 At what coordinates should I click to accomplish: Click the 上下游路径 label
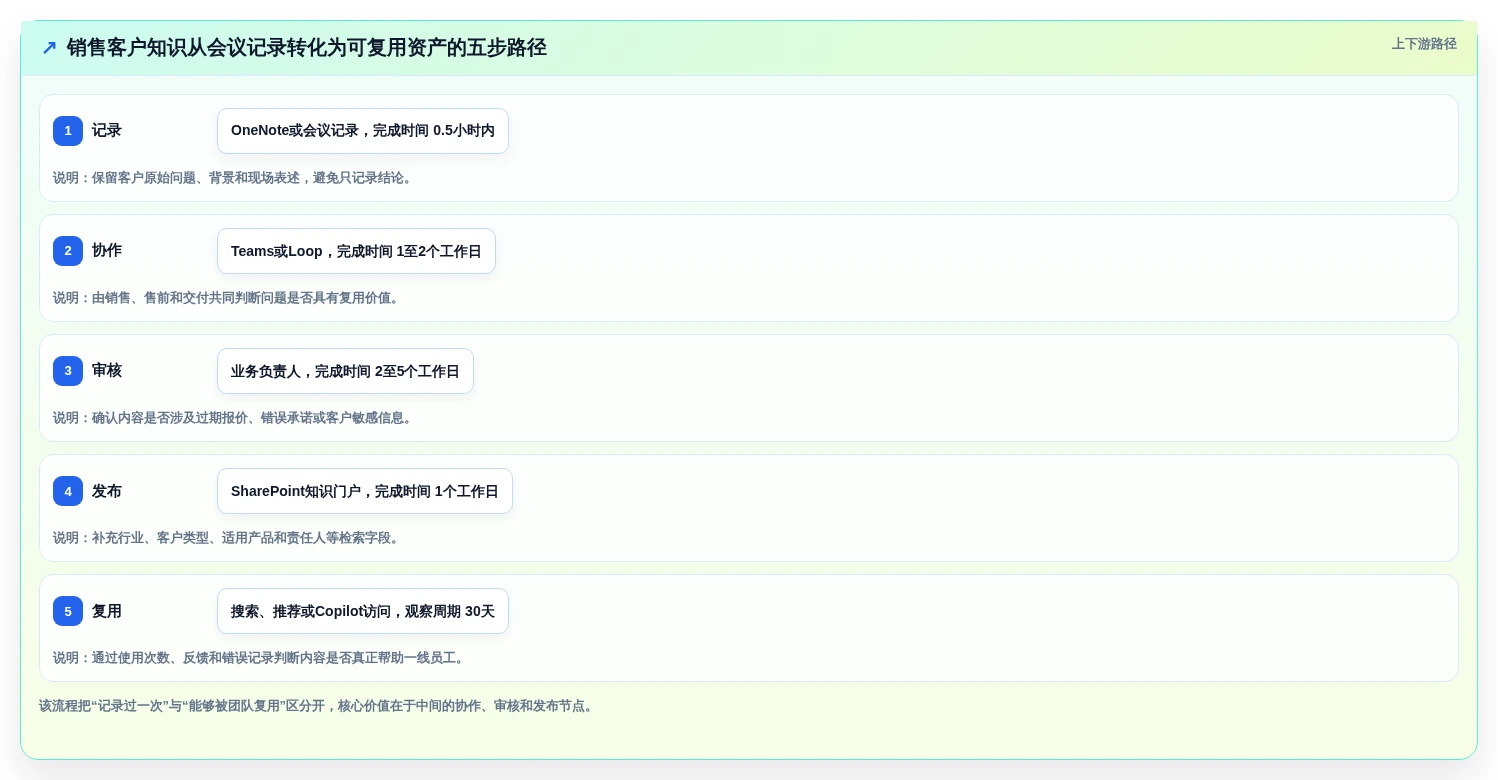1424,44
